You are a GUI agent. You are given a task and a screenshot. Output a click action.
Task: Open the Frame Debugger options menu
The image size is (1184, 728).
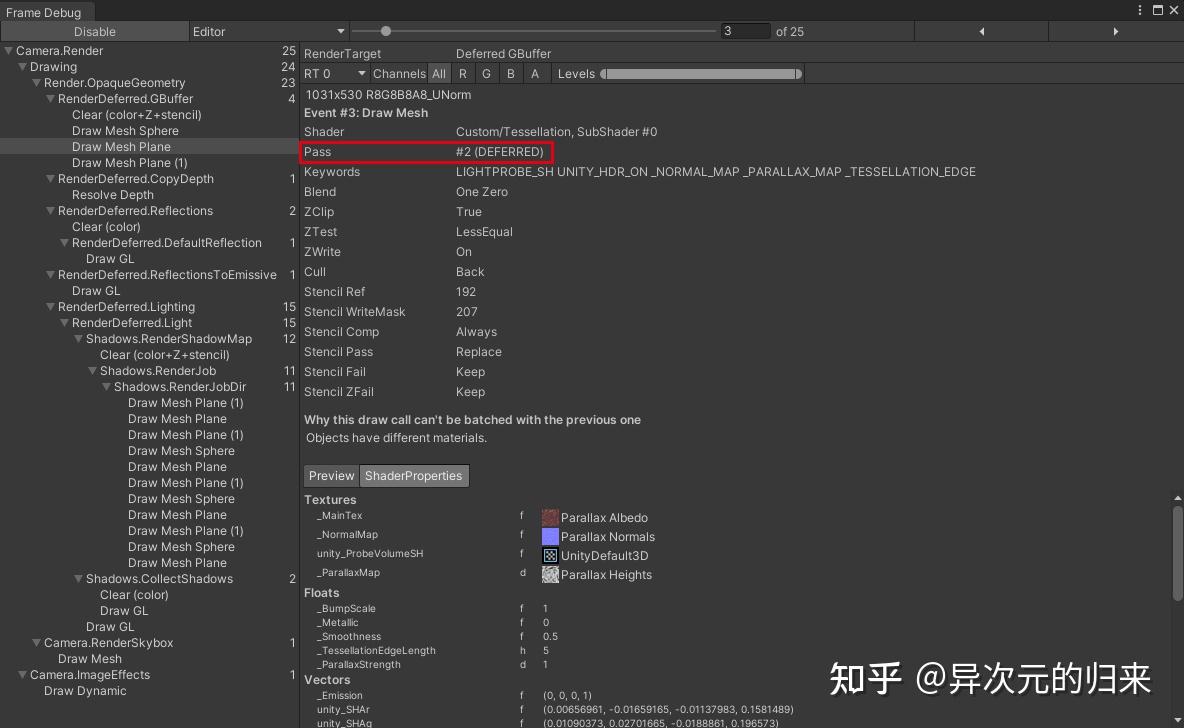point(1139,10)
